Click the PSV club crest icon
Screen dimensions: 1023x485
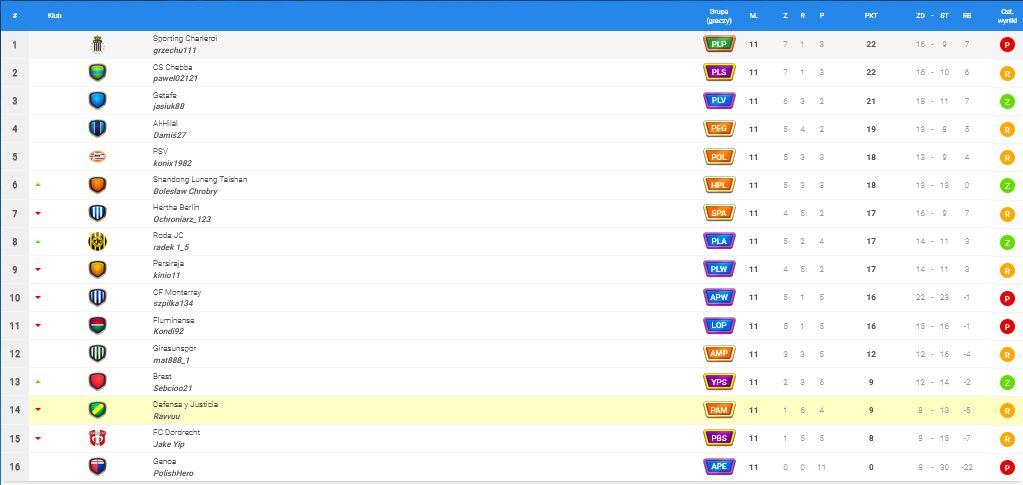point(97,157)
